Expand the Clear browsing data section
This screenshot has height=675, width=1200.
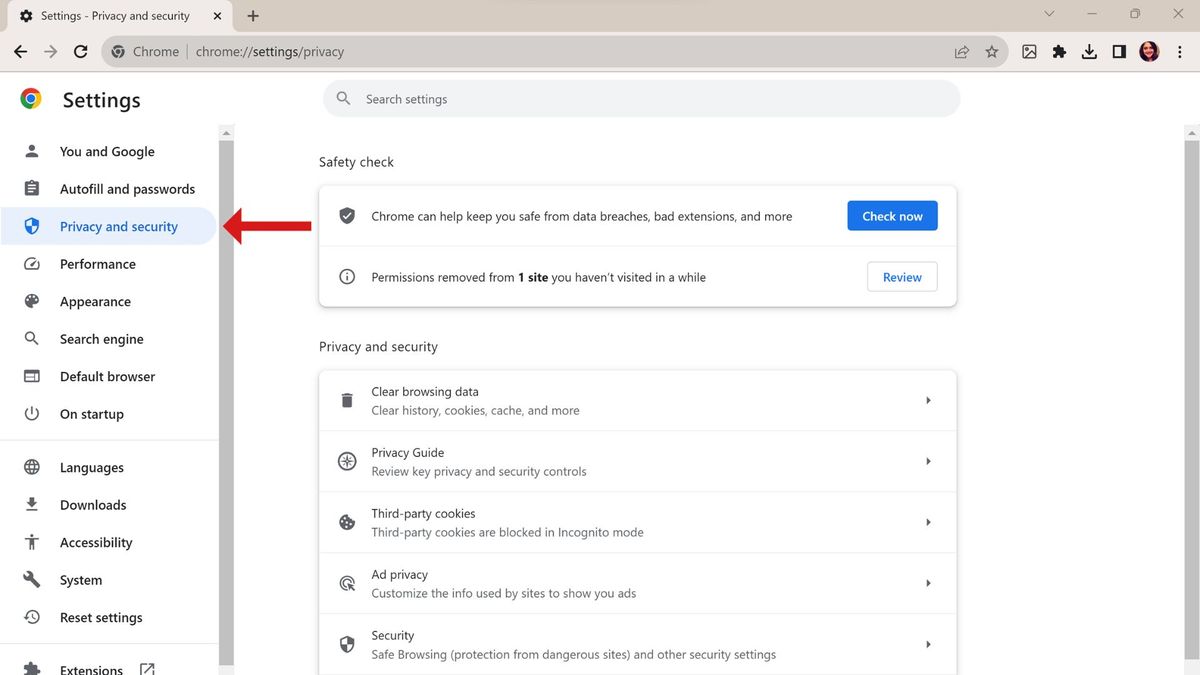[x=637, y=399]
